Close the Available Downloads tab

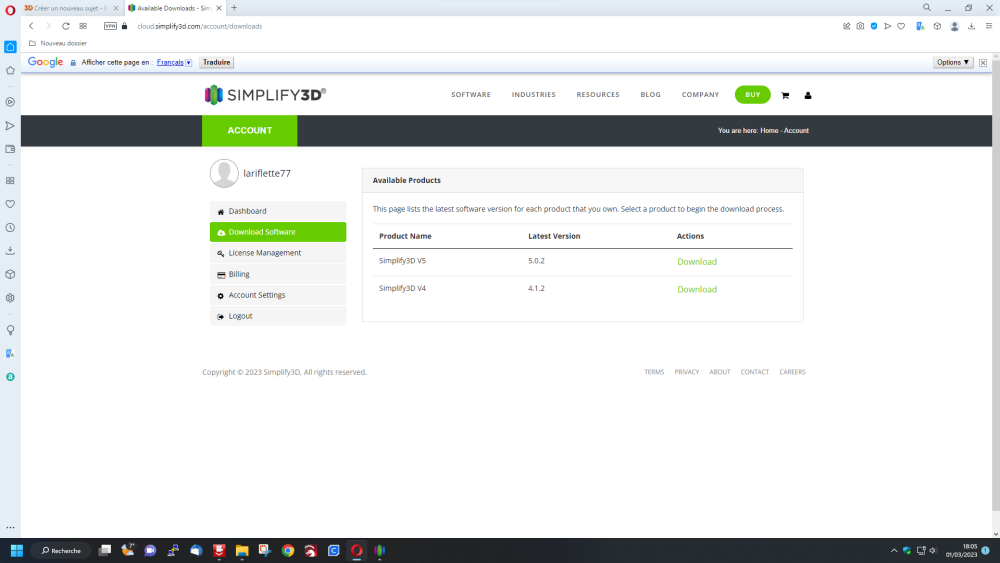tap(219, 8)
